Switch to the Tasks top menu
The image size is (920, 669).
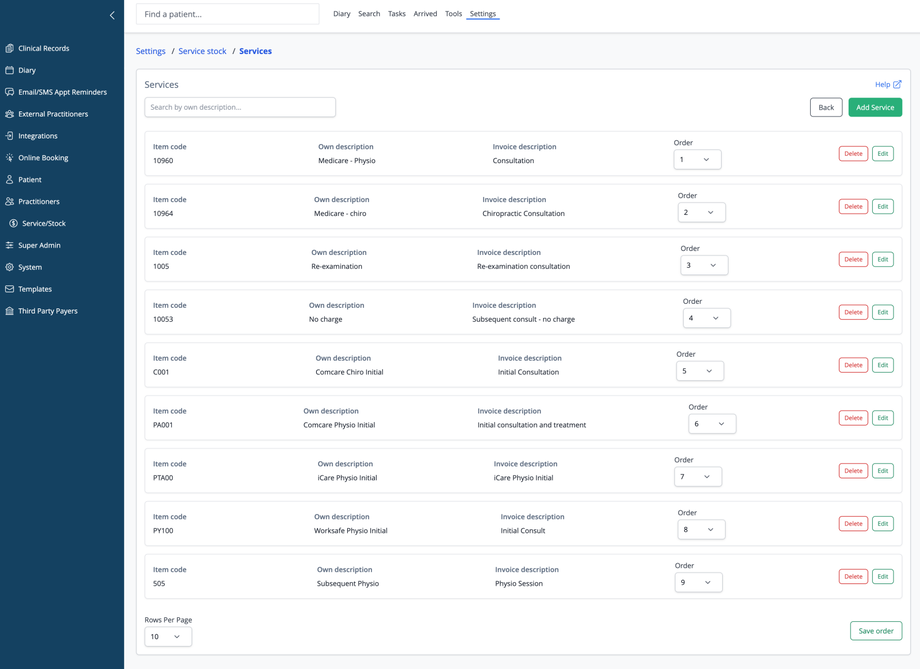[396, 14]
